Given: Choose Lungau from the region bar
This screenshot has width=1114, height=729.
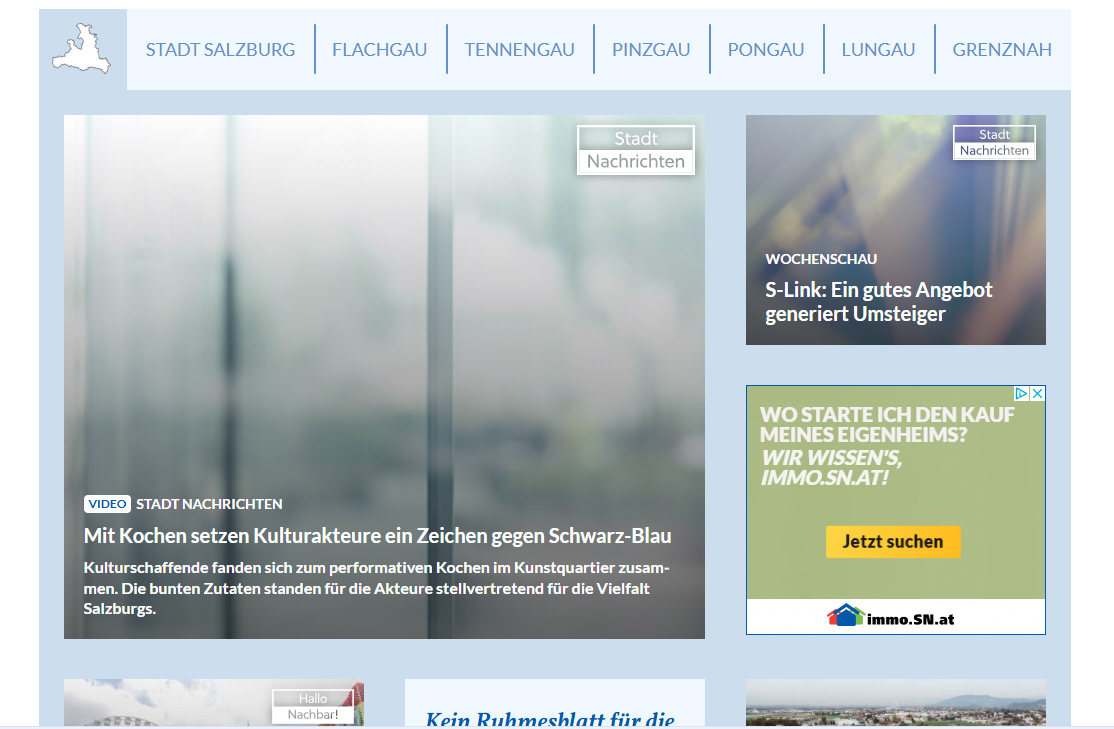Looking at the screenshot, I should (878, 50).
